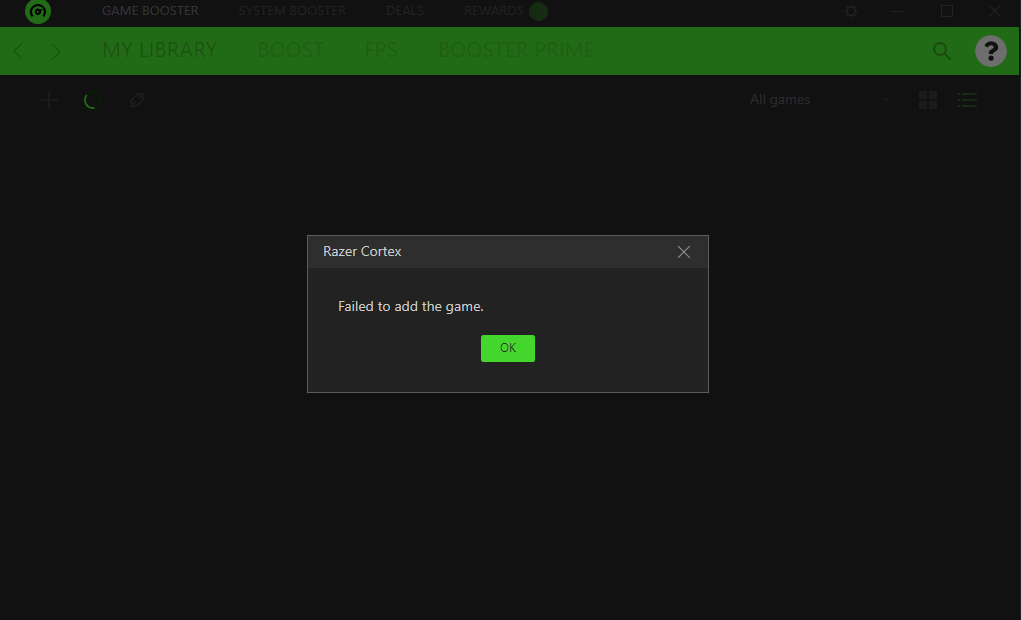Switch library to list view
The image size is (1021, 620).
point(967,100)
